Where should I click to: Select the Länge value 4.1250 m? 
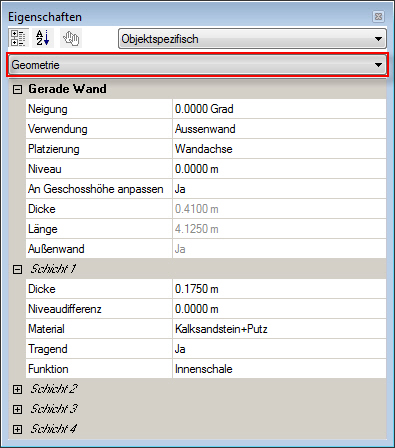pyautogui.click(x=279, y=229)
